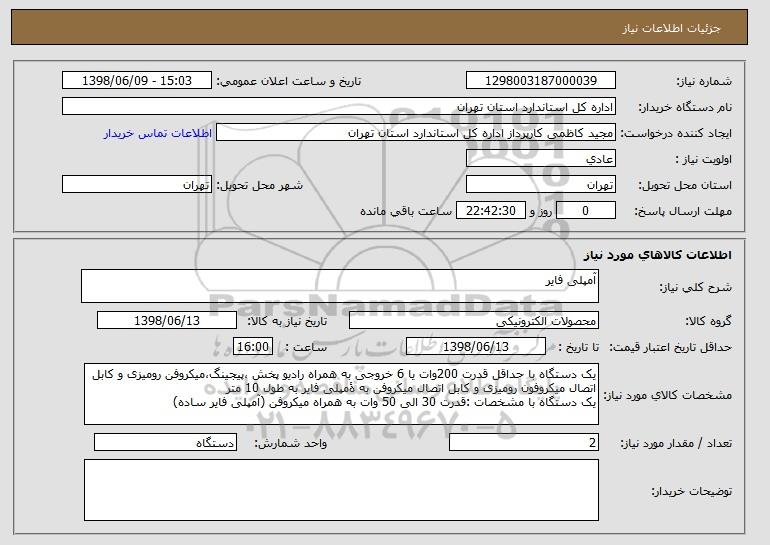Click the label توضیحات خریدار:
770x545 pixels.
pyautogui.click(x=691, y=491)
